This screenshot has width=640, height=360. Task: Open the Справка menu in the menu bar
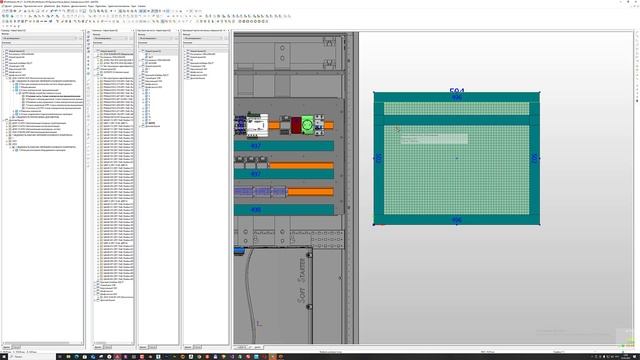click(142, 7)
